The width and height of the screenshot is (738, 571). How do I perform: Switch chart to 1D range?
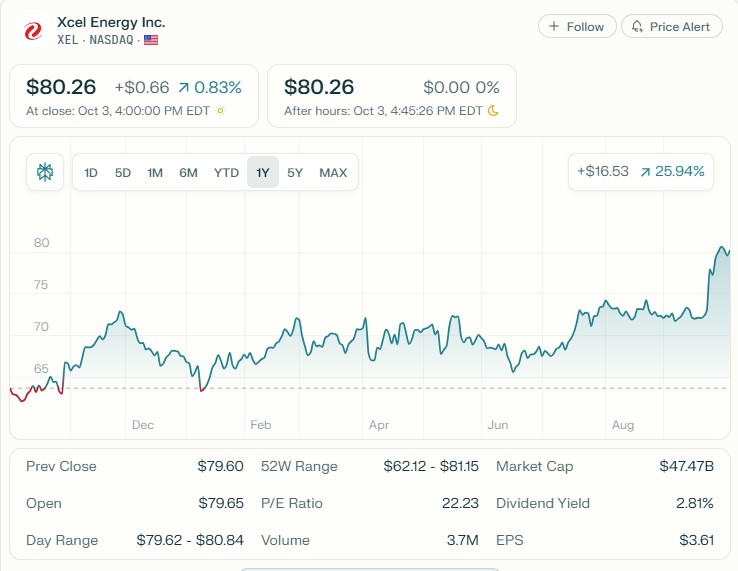pyautogui.click(x=91, y=172)
